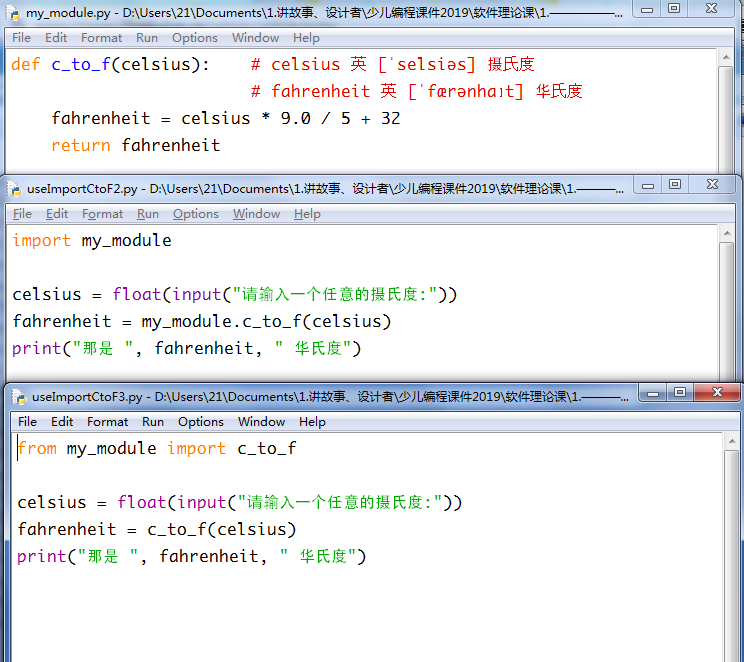Click Python file icon in my_module.py title bar
This screenshot has height=662, width=744.
pyautogui.click(x=13, y=13)
